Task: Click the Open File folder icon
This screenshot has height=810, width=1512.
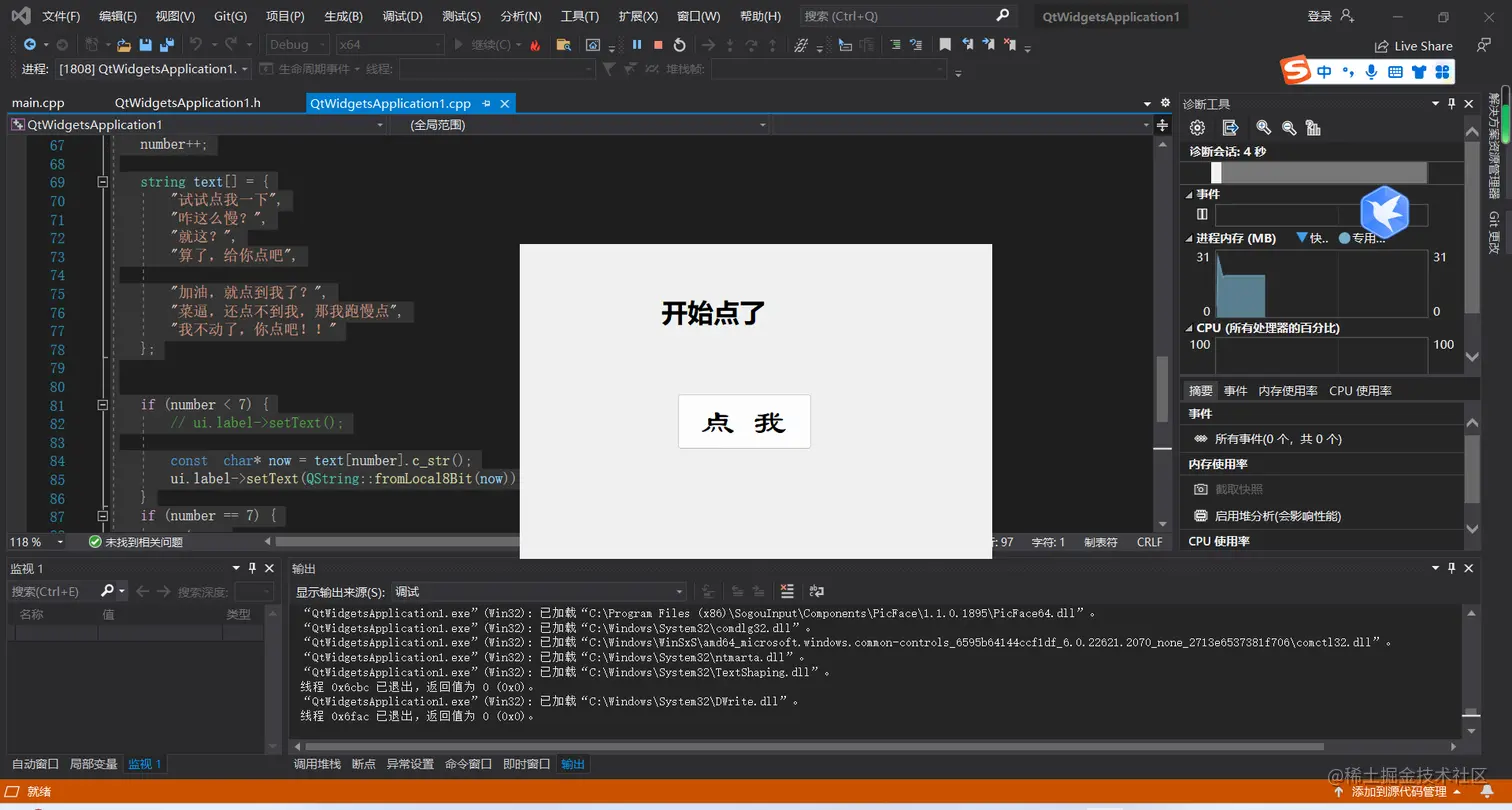Action: click(x=124, y=45)
